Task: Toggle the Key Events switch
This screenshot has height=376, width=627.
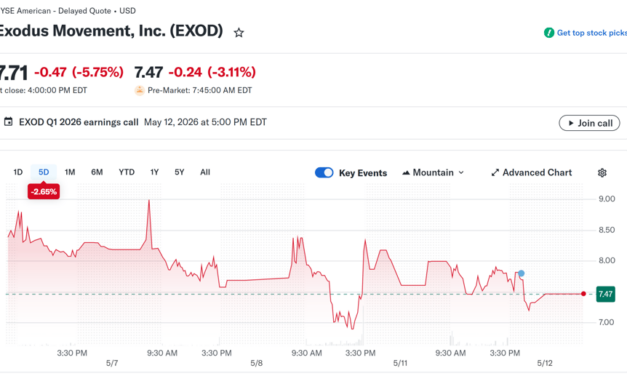Action: [x=324, y=172]
